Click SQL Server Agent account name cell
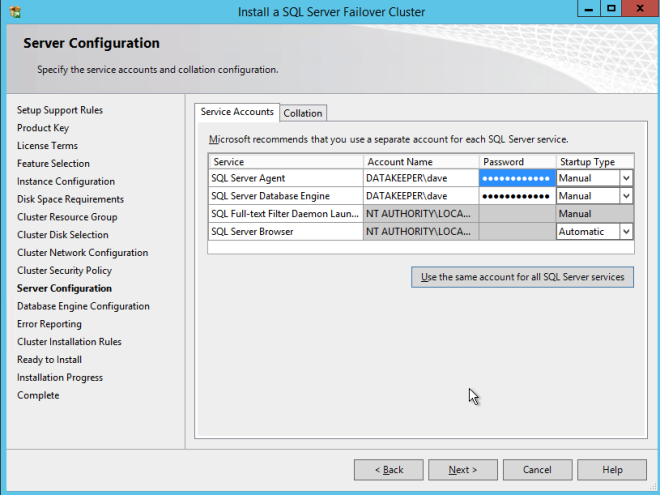660x495 pixels. pyautogui.click(x=420, y=178)
